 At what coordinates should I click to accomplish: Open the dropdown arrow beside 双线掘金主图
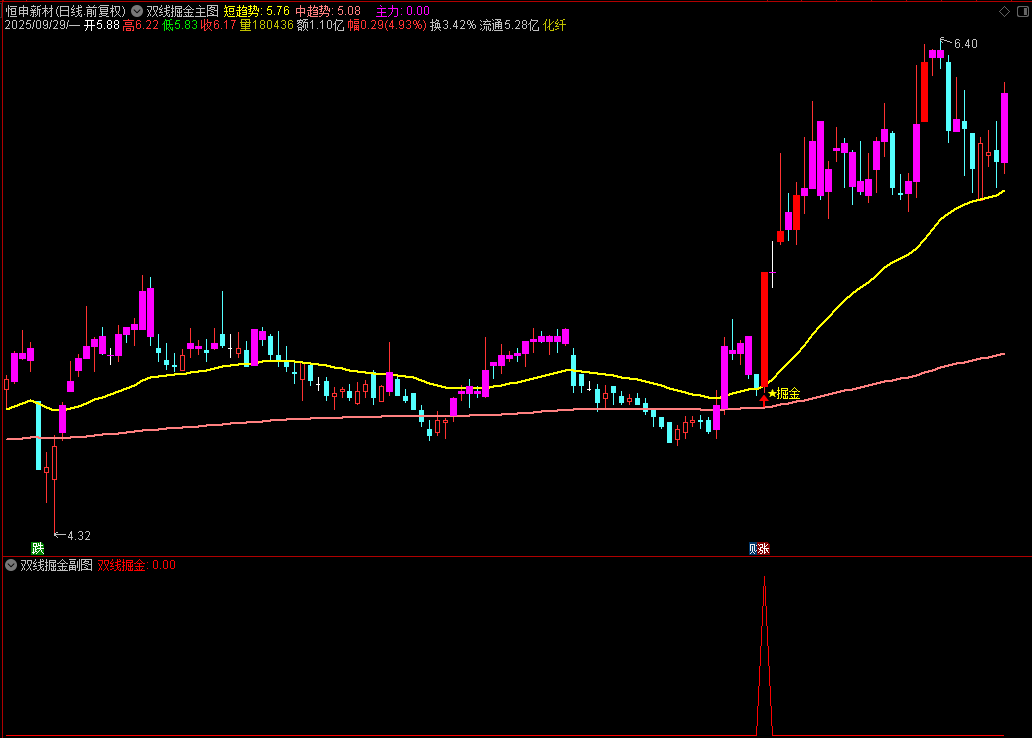point(137,11)
